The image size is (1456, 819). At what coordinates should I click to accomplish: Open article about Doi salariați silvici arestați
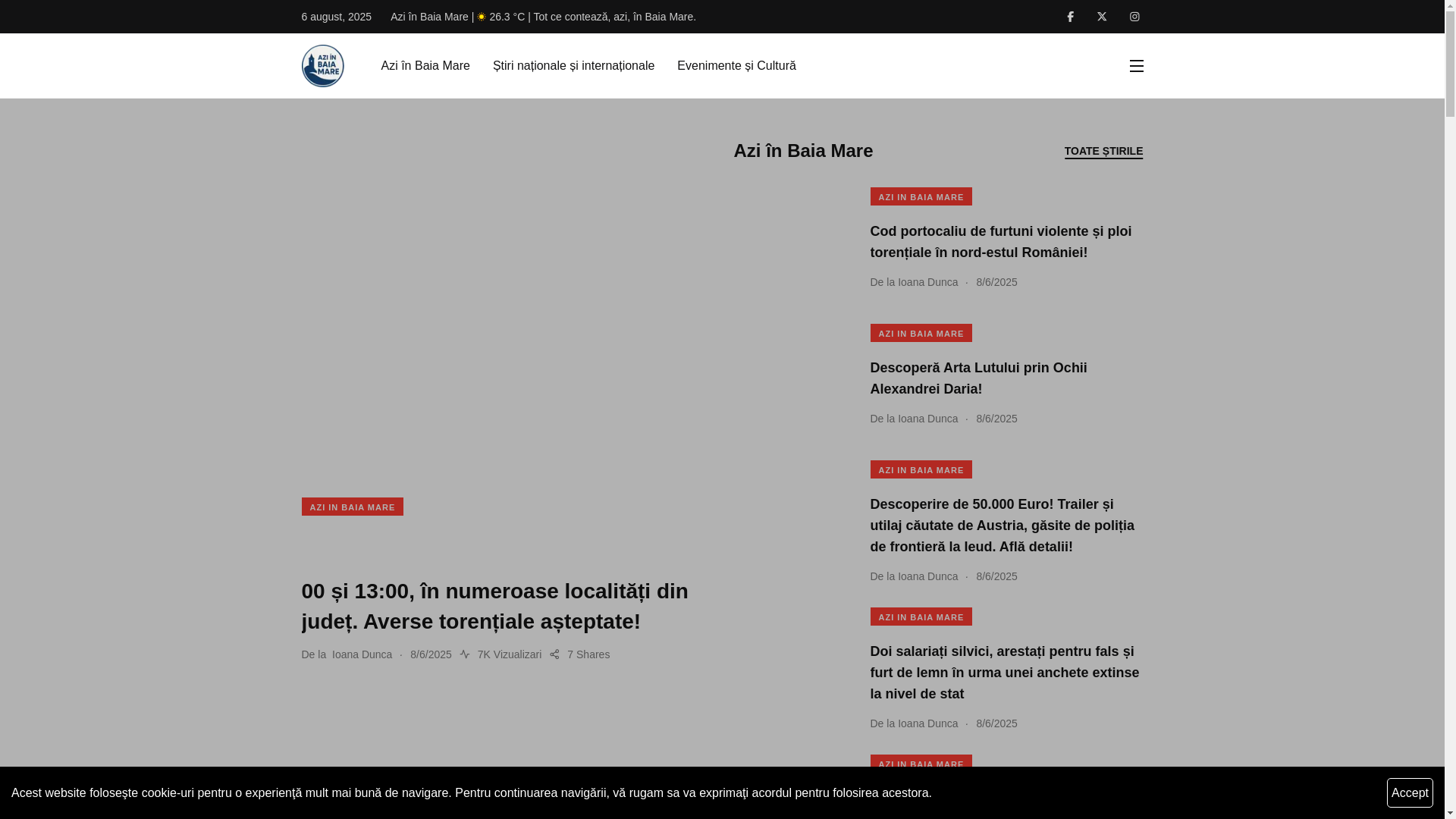click(x=1005, y=673)
